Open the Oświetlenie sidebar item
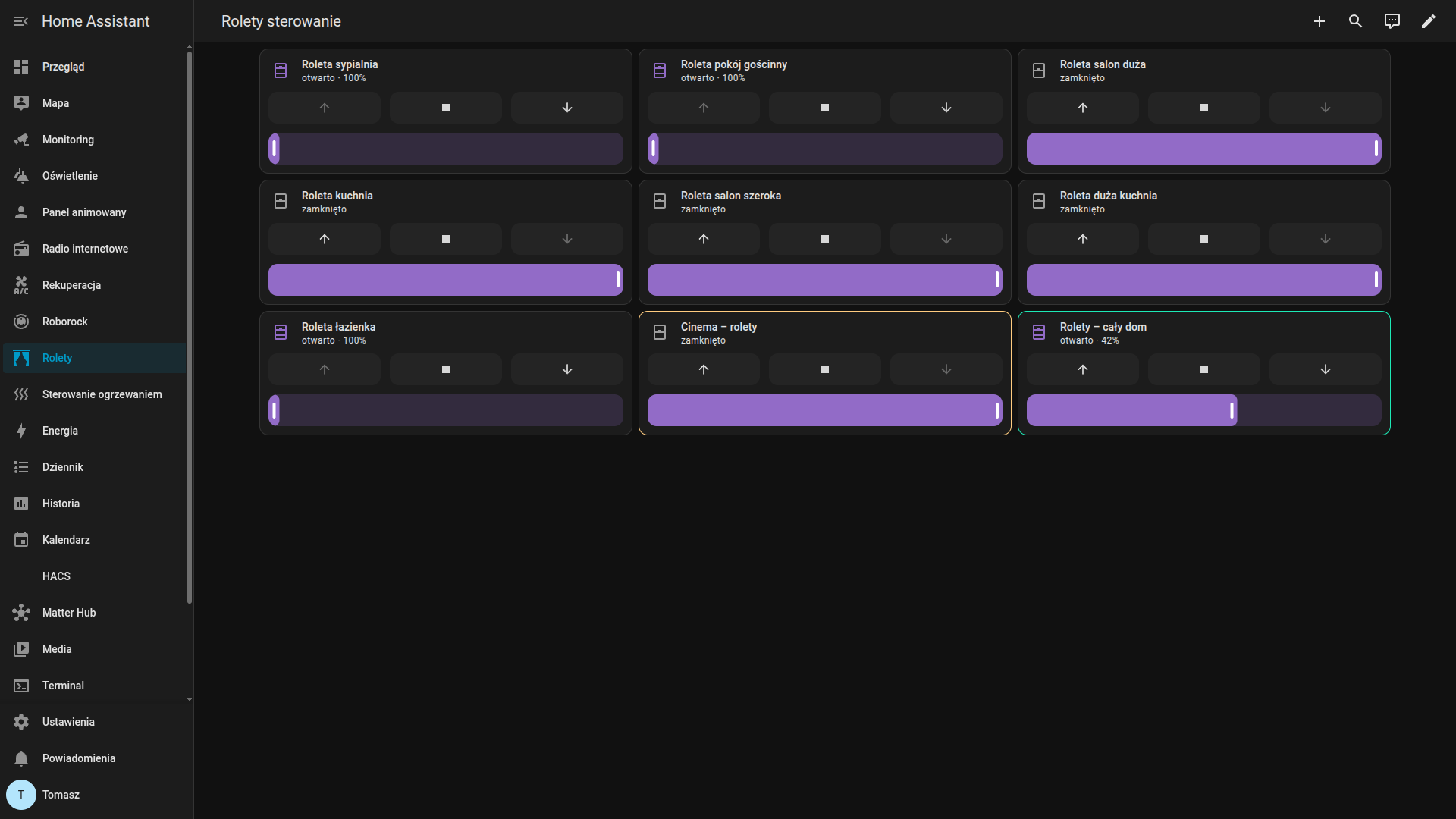This screenshot has height=819, width=1456. pos(70,176)
